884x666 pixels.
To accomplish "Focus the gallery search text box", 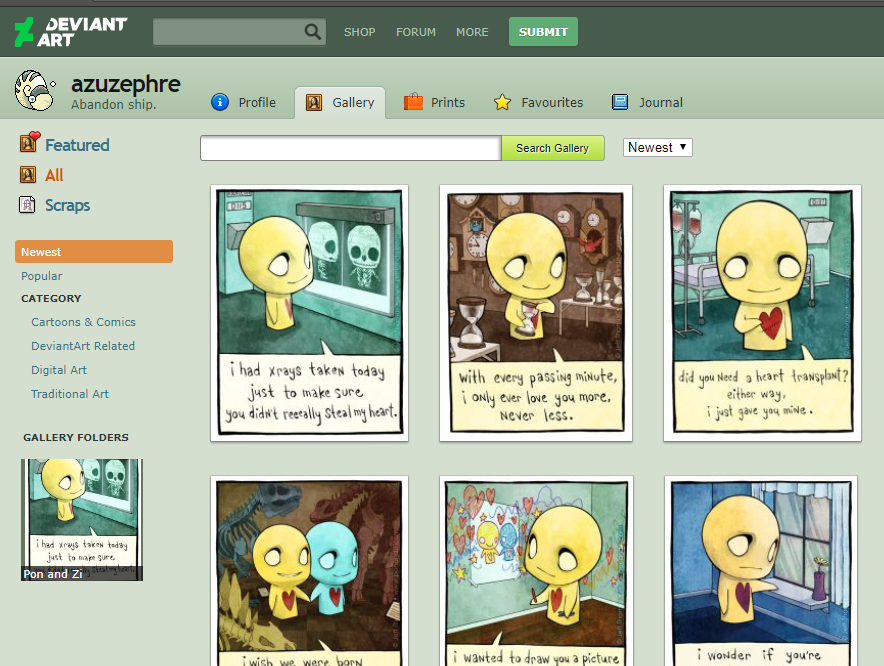I will (351, 148).
